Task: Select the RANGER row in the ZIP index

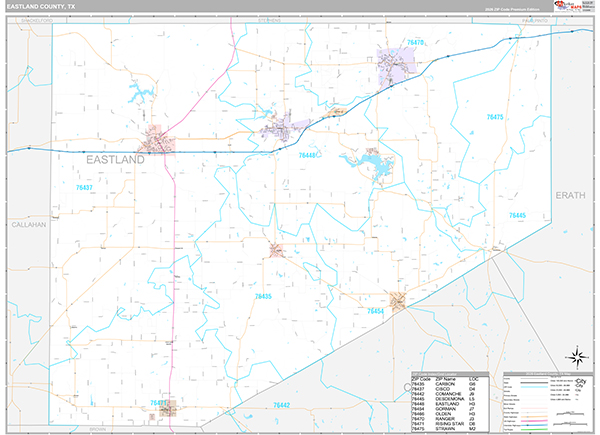Action: tap(450, 419)
